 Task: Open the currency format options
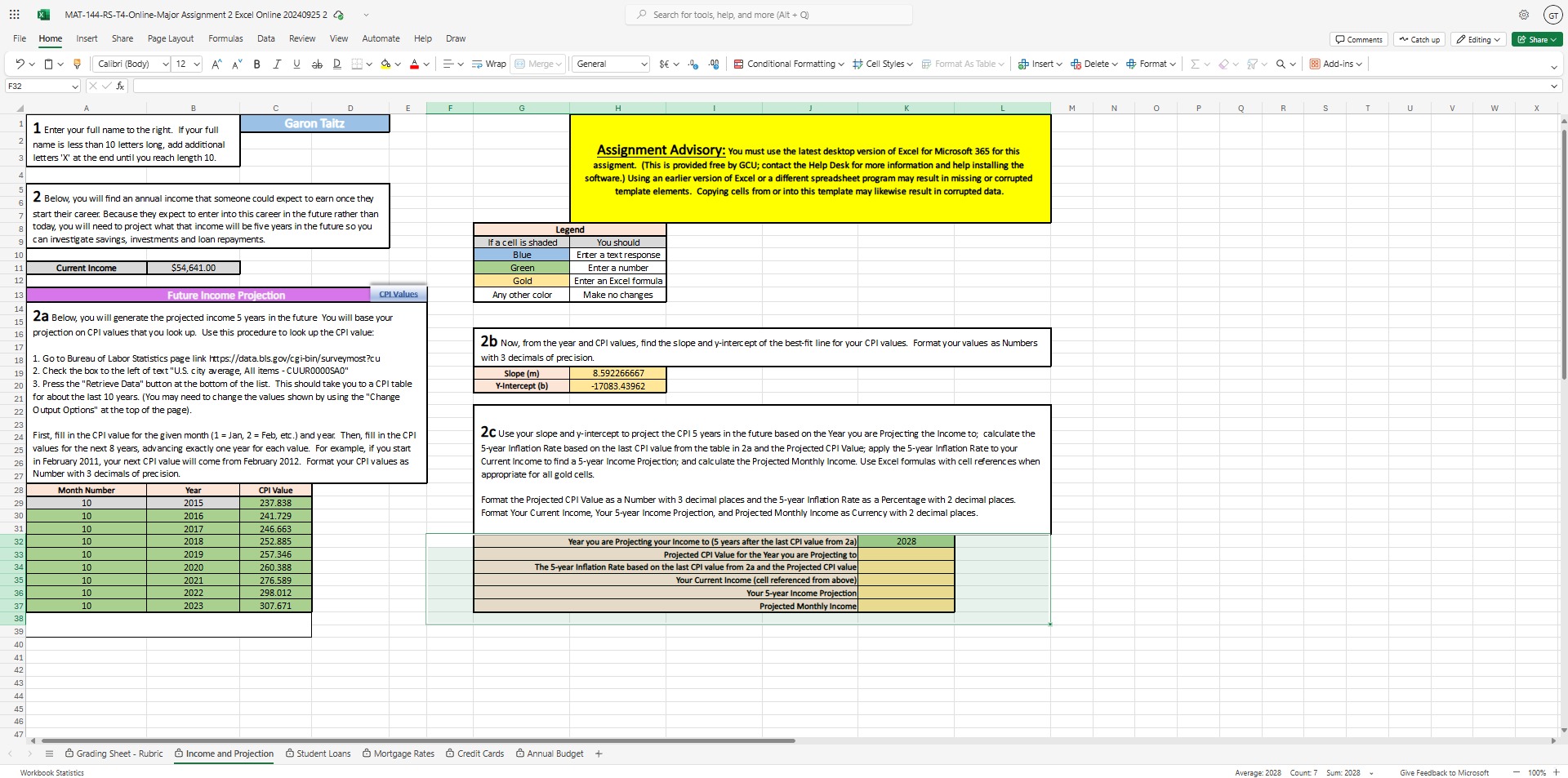(669, 64)
